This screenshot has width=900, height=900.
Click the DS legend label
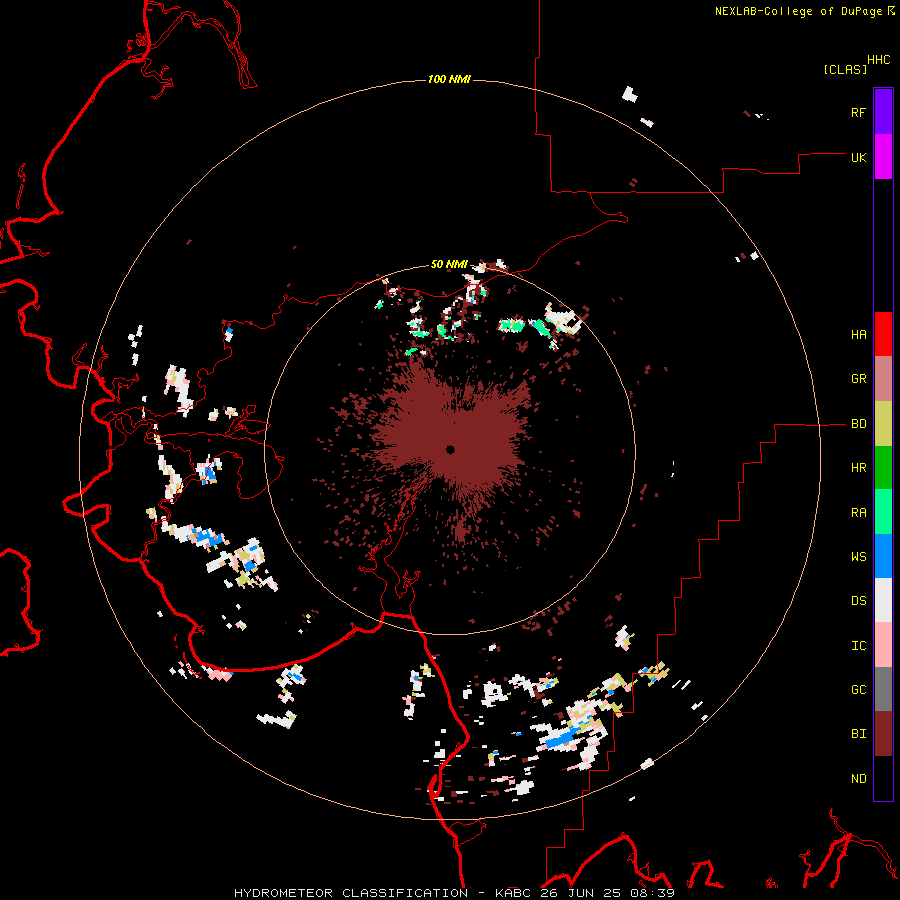[x=858, y=601]
